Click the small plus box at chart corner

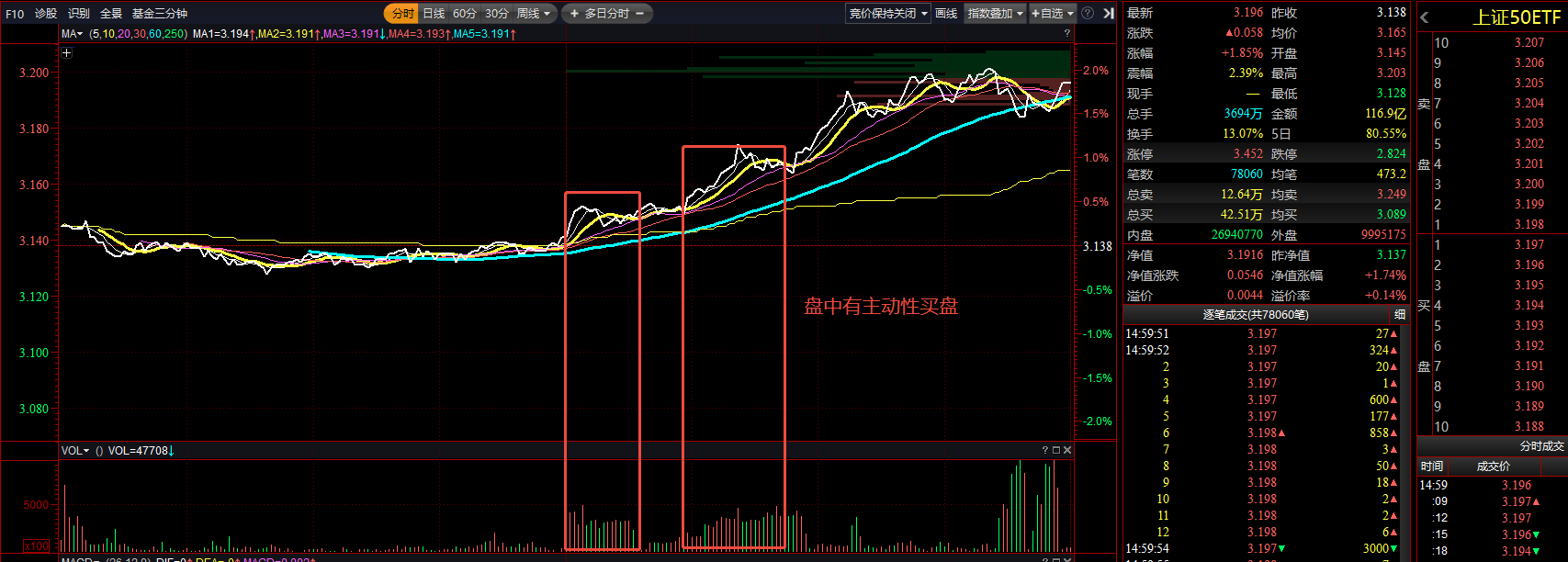pyautogui.click(x=66, y=53)
